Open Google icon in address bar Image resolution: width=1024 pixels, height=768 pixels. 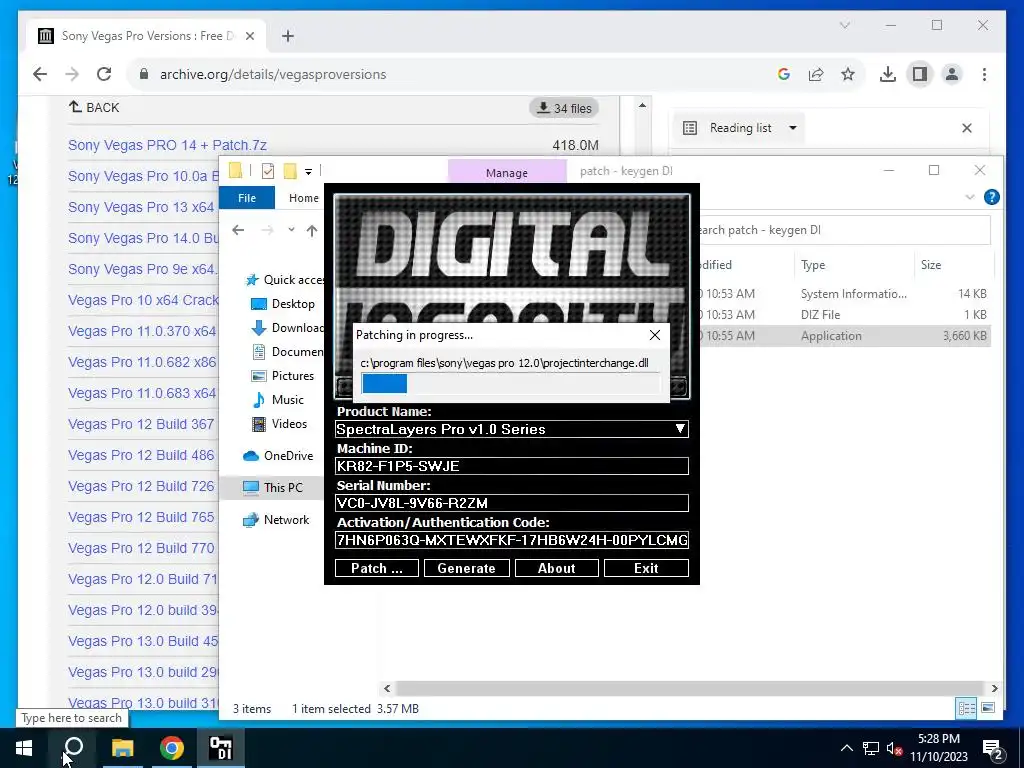pyautogui.click(x=784, y=74)
